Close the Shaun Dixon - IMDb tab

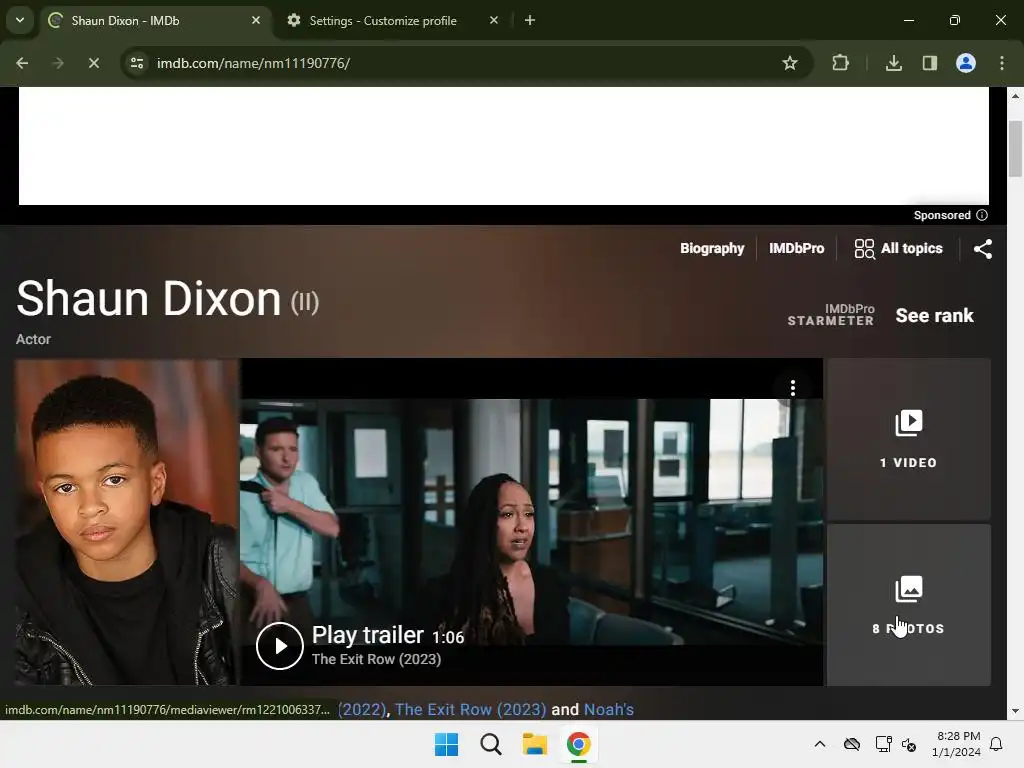pos(256,20)
